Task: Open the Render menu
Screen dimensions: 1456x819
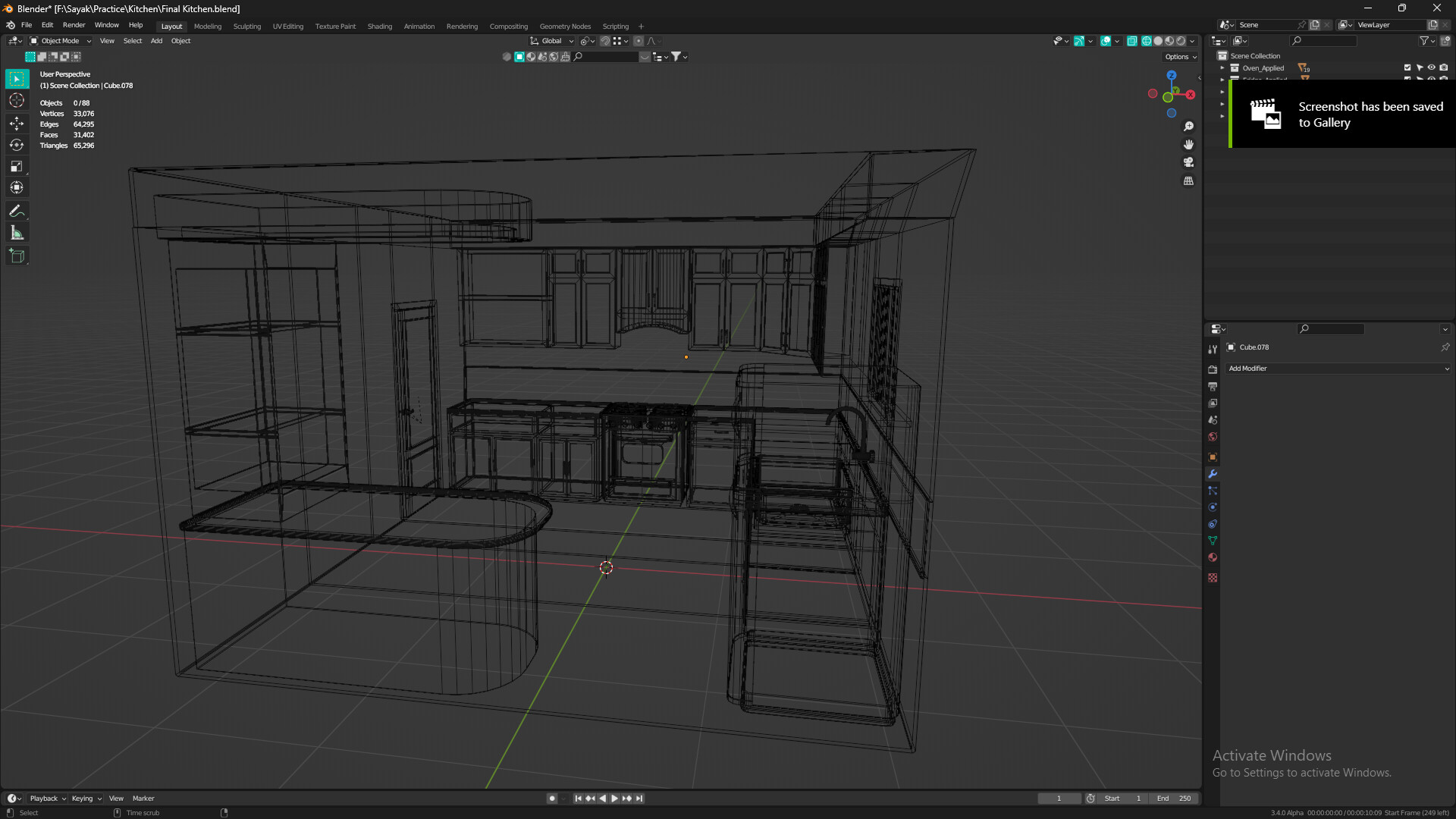Action: coord(74,25)
